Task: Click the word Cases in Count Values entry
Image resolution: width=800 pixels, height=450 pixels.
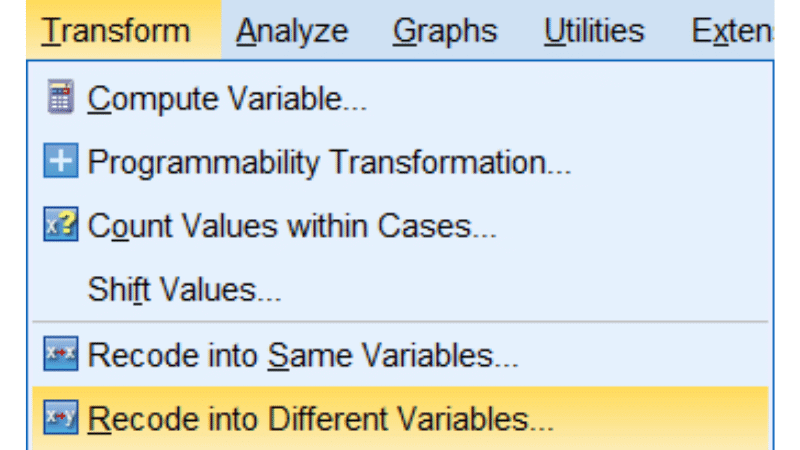Action: point(437,226)
